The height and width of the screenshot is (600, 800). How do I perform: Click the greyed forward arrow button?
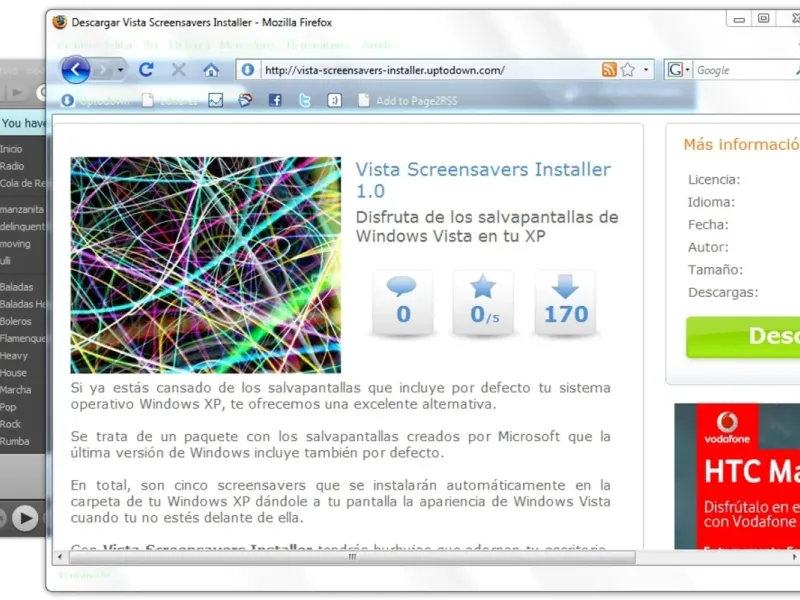pyautogui.click(x=103, y=70)
